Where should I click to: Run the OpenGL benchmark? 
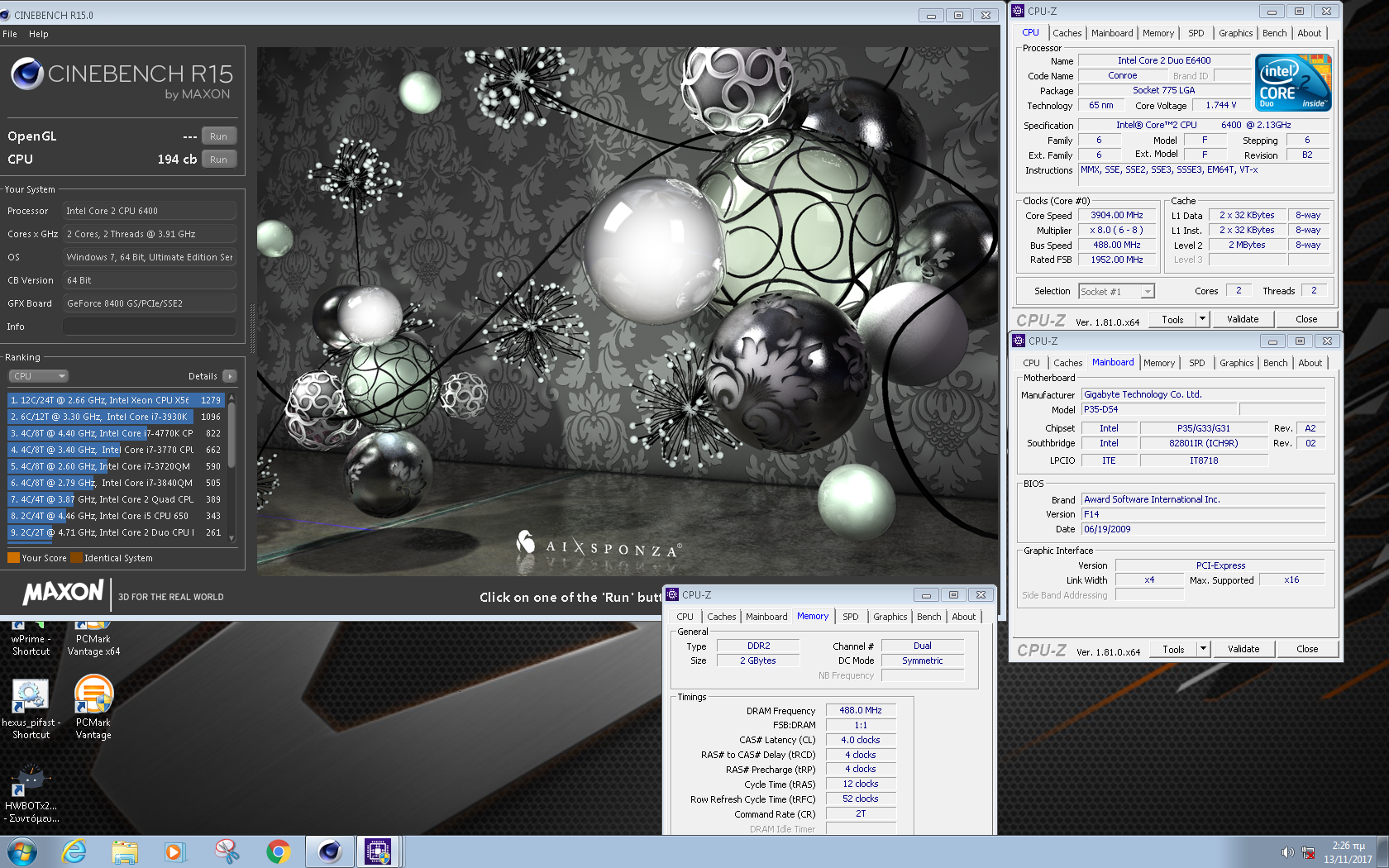218,136
